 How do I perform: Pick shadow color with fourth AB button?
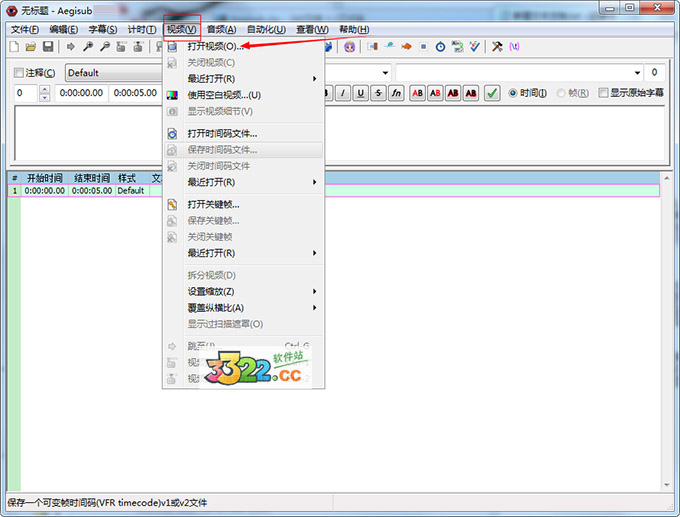point(471,93)
